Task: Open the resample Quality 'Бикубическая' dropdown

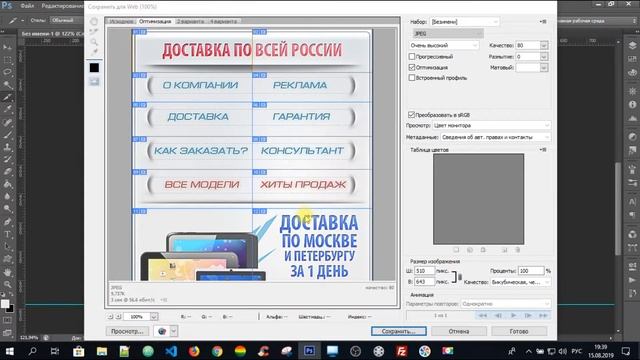Action: tap(520, 282)
